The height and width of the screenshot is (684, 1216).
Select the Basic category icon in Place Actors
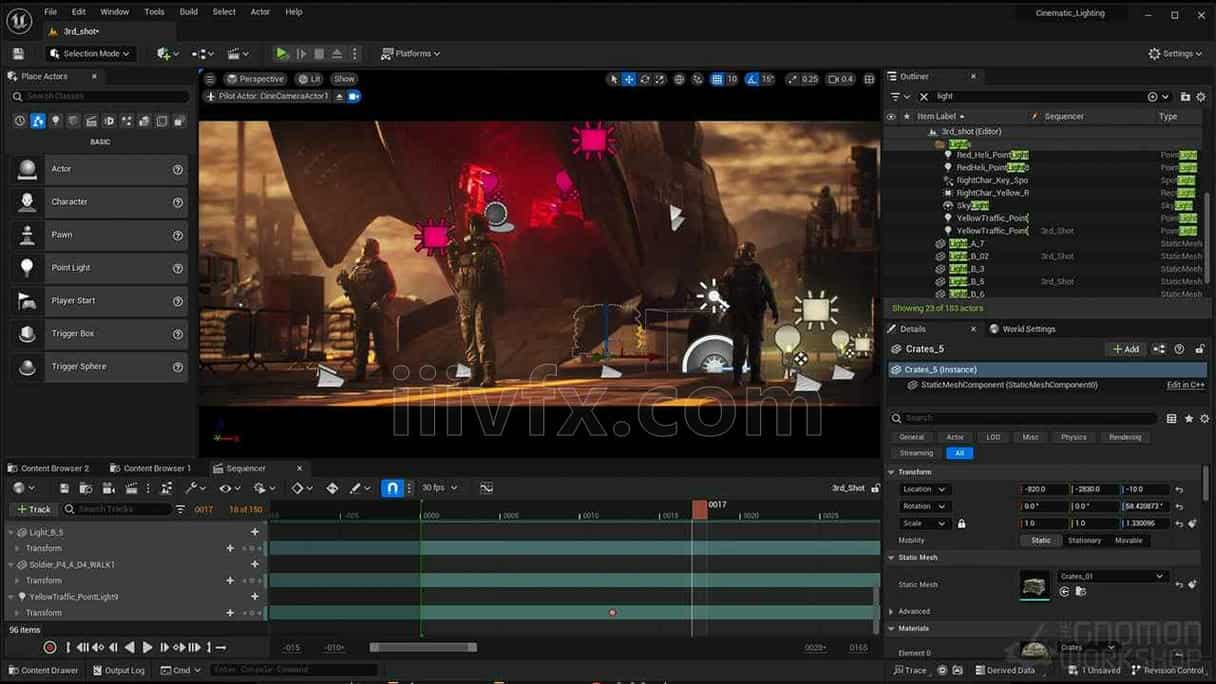tap(37, 121)
